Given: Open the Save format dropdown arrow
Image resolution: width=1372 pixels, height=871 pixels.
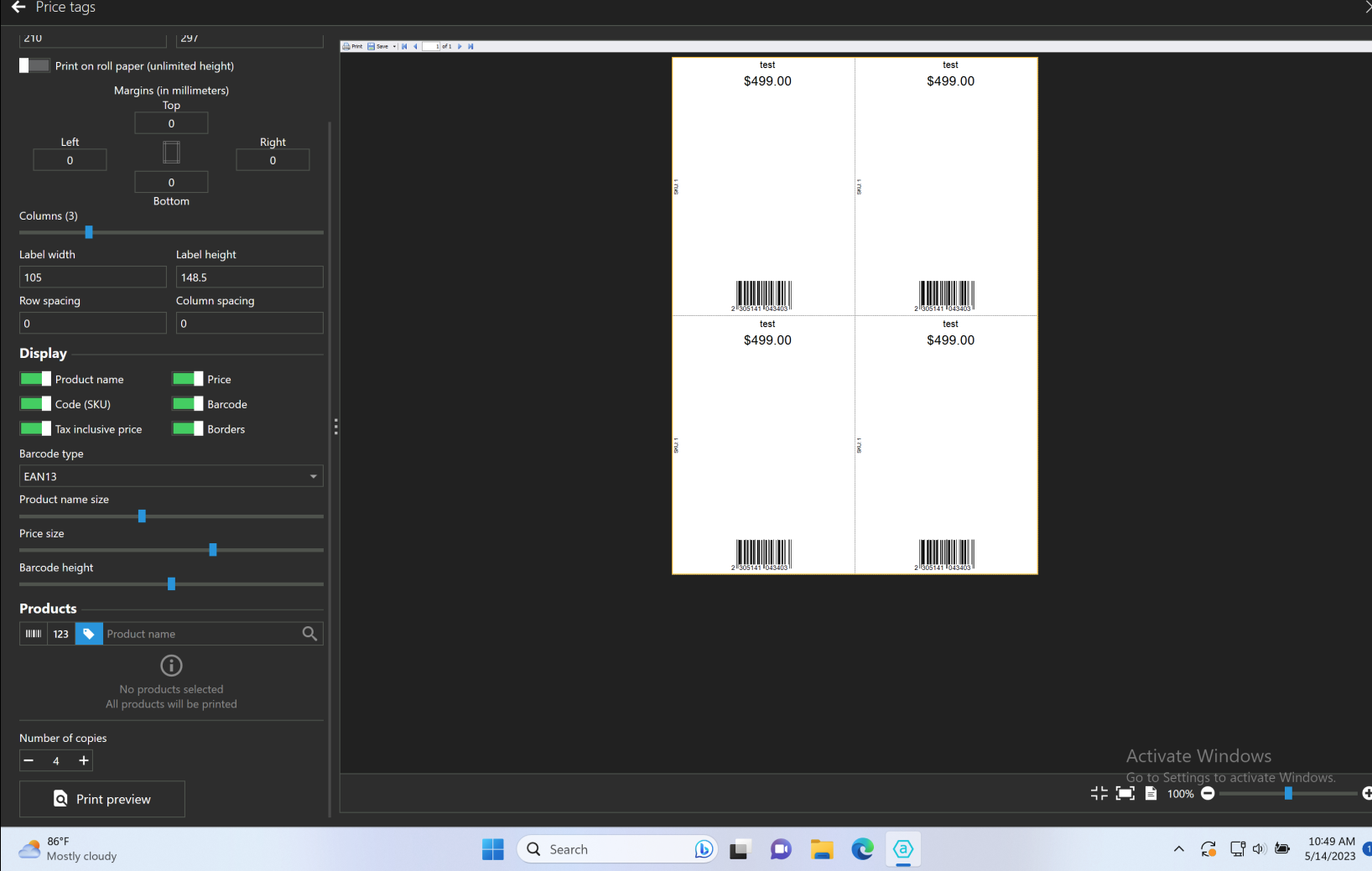Looking at the screenshot, I should pos(394,46).
